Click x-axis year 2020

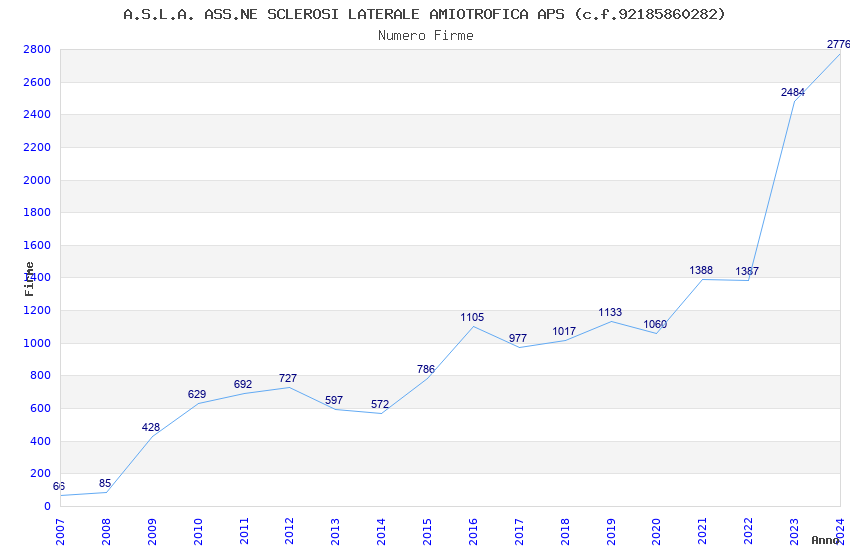[x=656, y=532]
